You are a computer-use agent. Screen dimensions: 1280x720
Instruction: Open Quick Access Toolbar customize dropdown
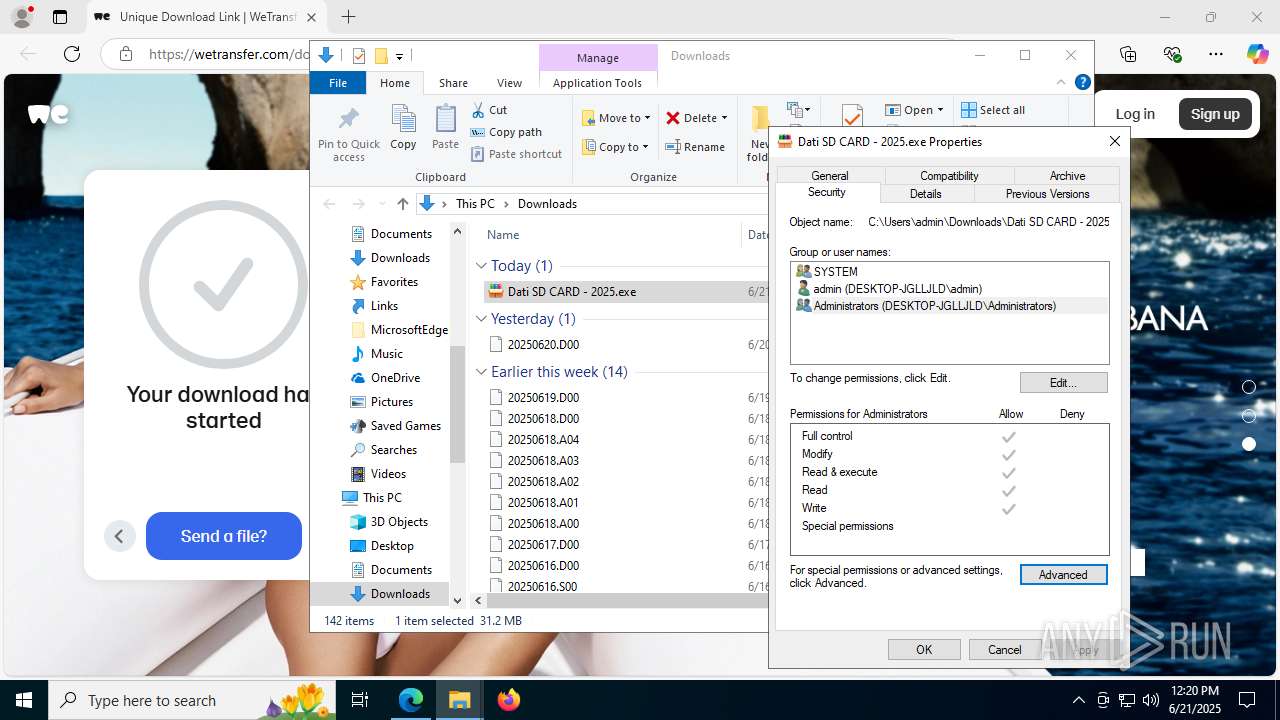[399, 56]
